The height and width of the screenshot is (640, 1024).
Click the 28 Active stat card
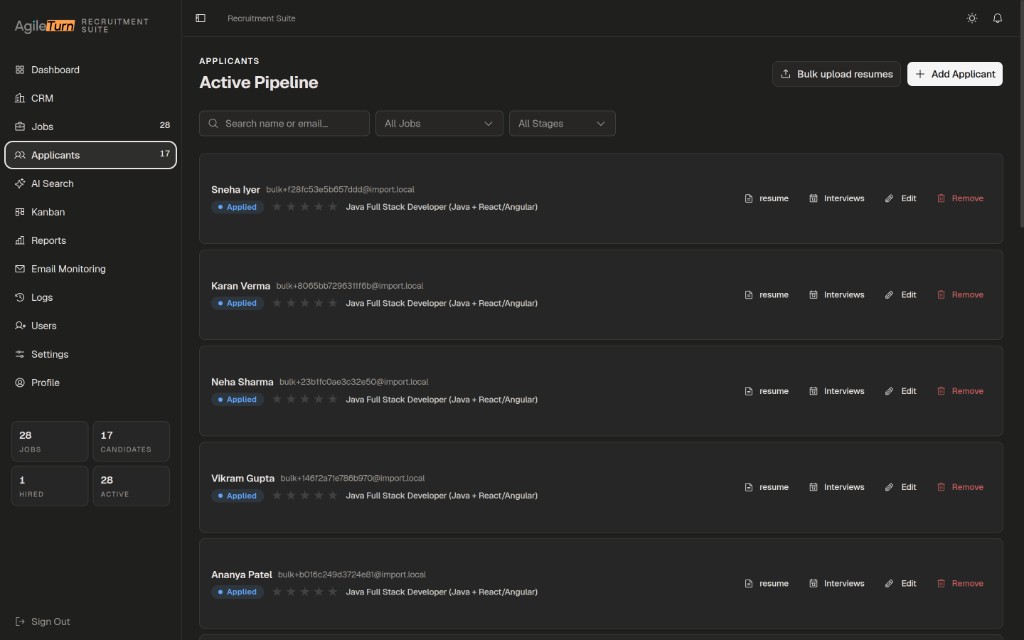(131, 486)
